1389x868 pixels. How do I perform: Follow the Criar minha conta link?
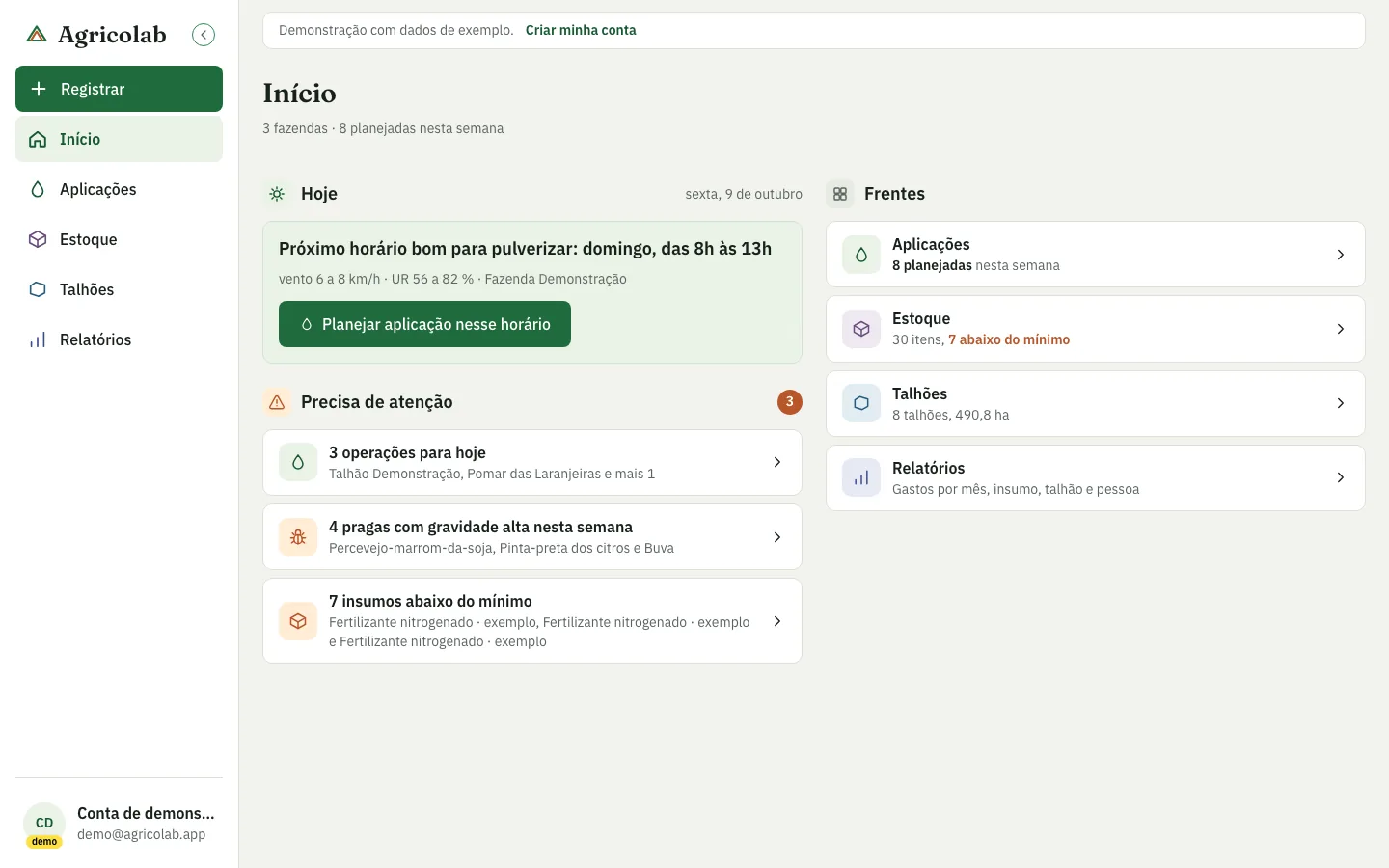[581, 30]
